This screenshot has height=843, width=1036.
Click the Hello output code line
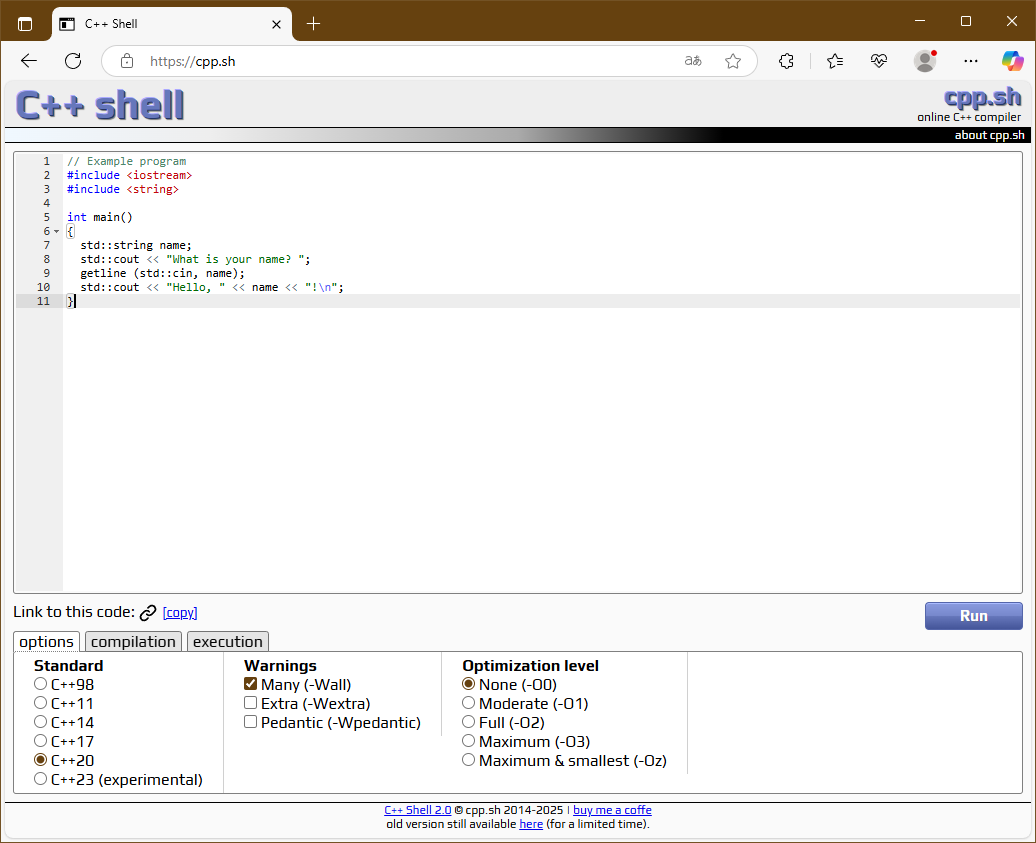pos(211,287)
